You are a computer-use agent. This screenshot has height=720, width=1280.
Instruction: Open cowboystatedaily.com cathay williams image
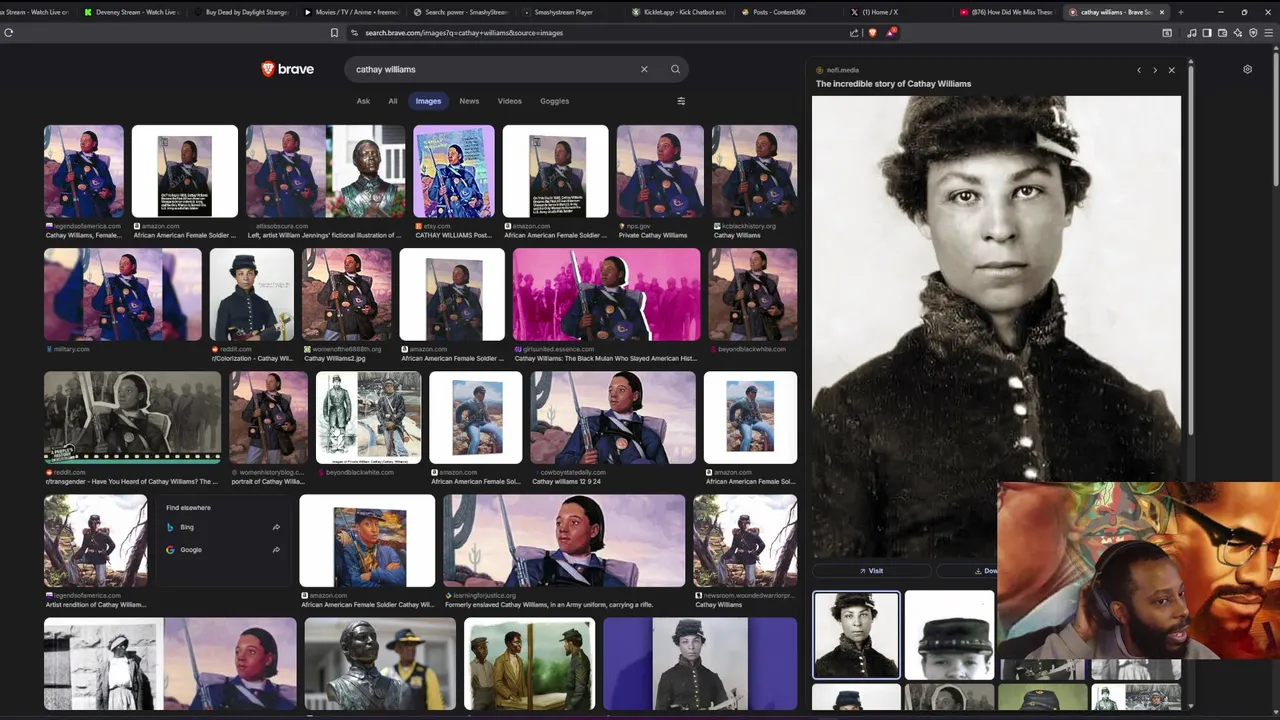[x=613, y=418]
